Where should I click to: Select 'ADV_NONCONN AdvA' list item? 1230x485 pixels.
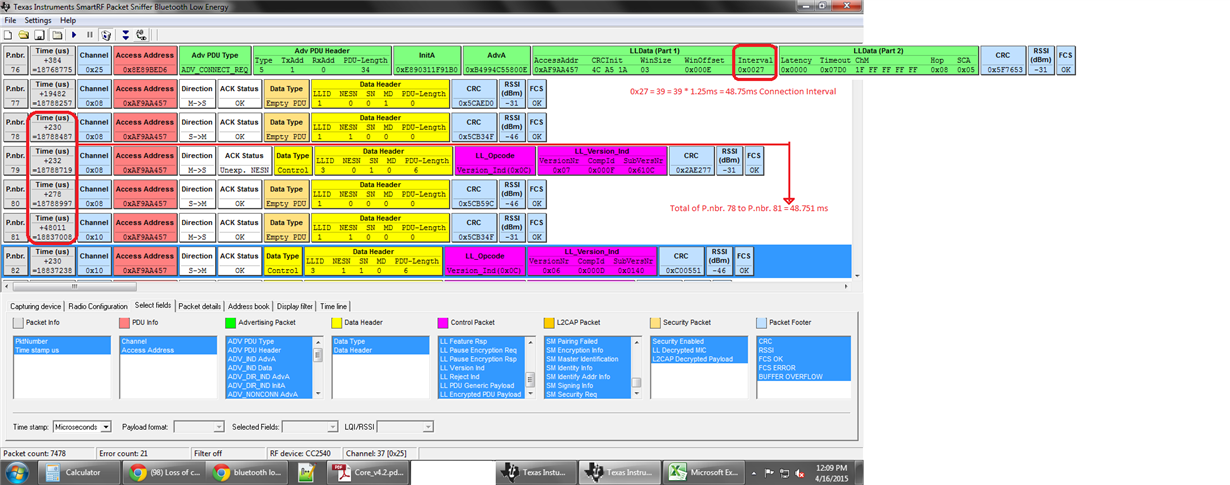269,394
